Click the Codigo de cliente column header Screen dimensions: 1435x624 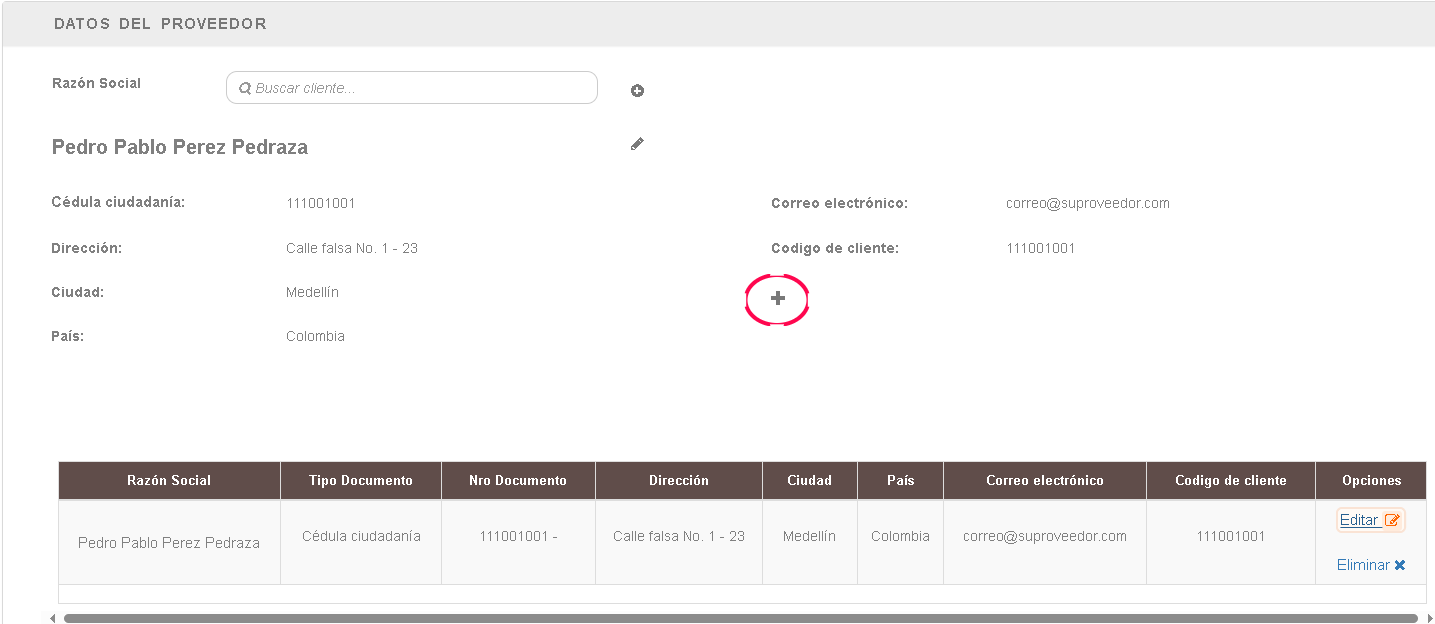(x=1231, y=480)
